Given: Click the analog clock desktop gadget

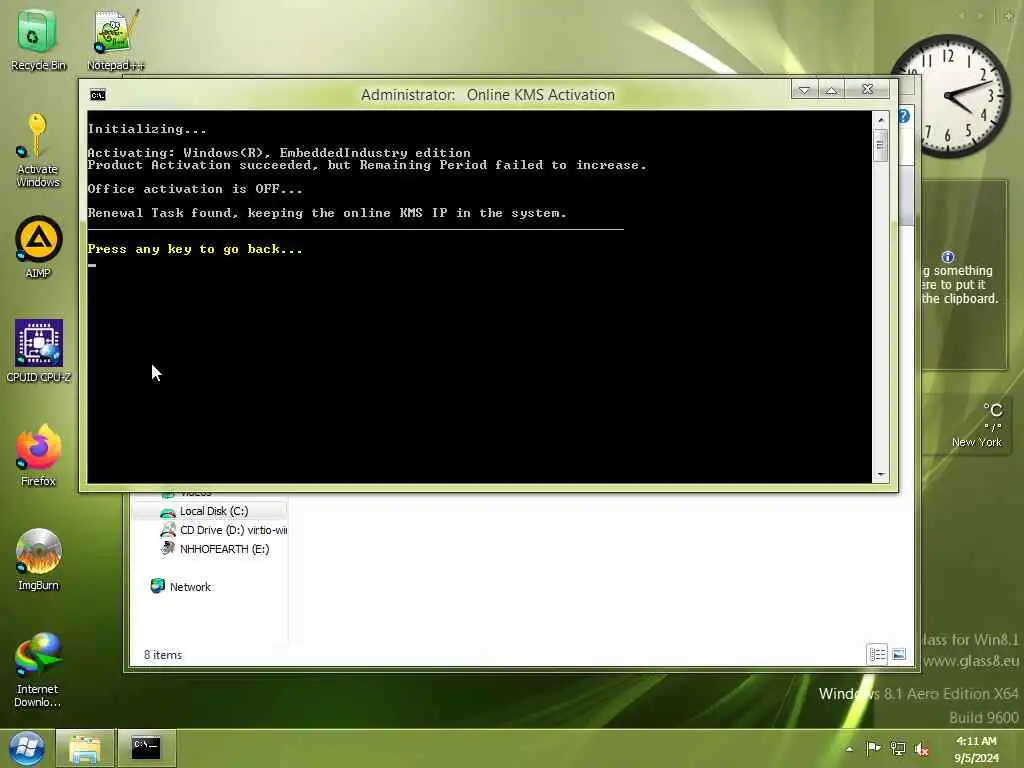Looking at the screenshot, I should click(x=950, y=96).
